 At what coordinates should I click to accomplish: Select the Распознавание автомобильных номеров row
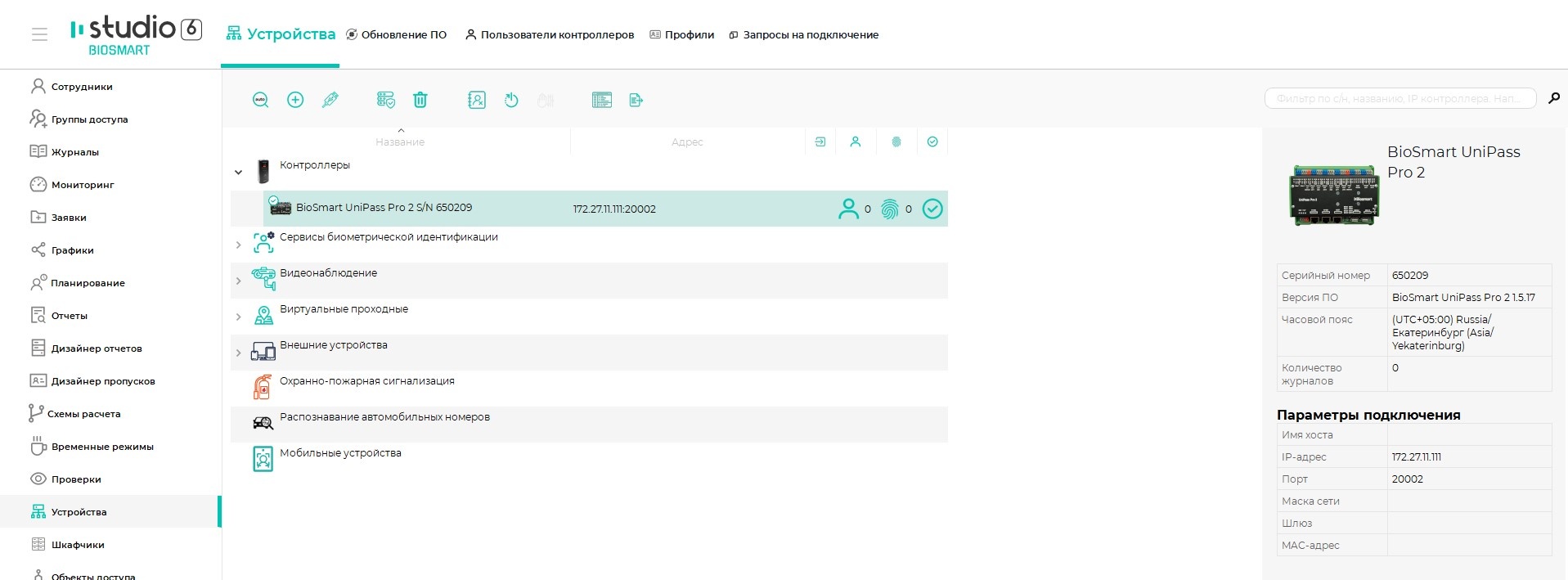[x=589, y=424]
